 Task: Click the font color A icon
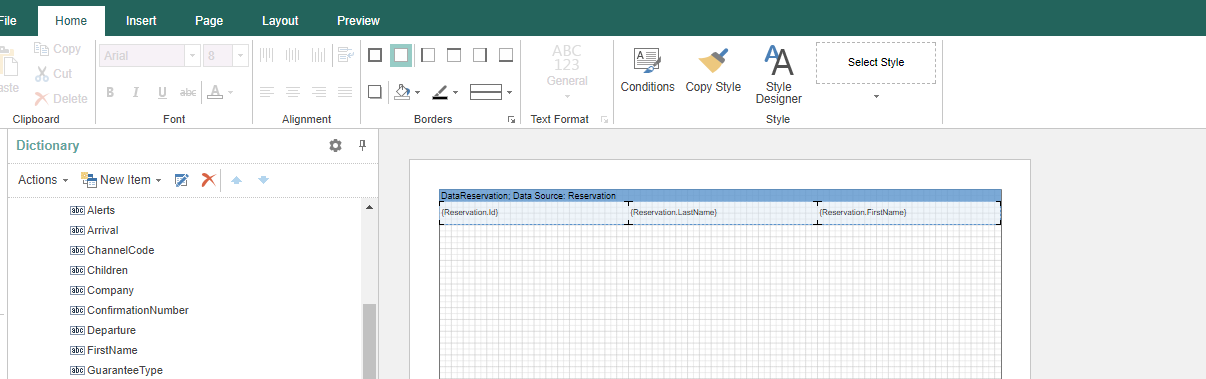pos(215,92)
